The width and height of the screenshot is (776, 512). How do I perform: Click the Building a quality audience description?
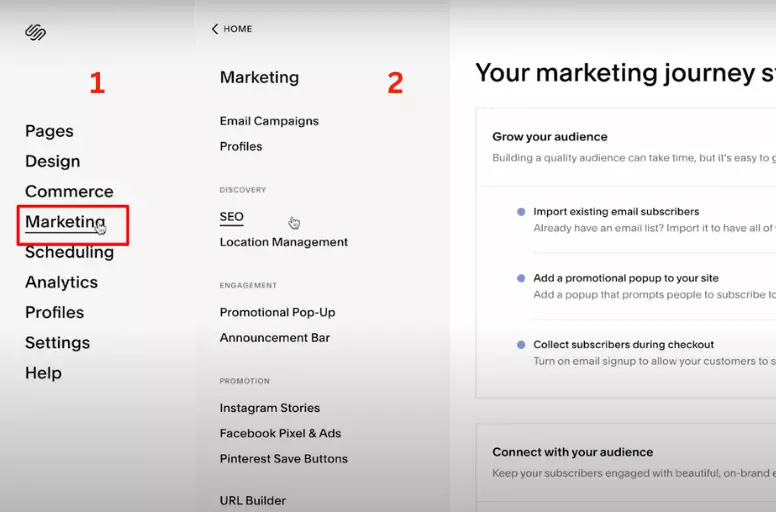pos(634,158)
